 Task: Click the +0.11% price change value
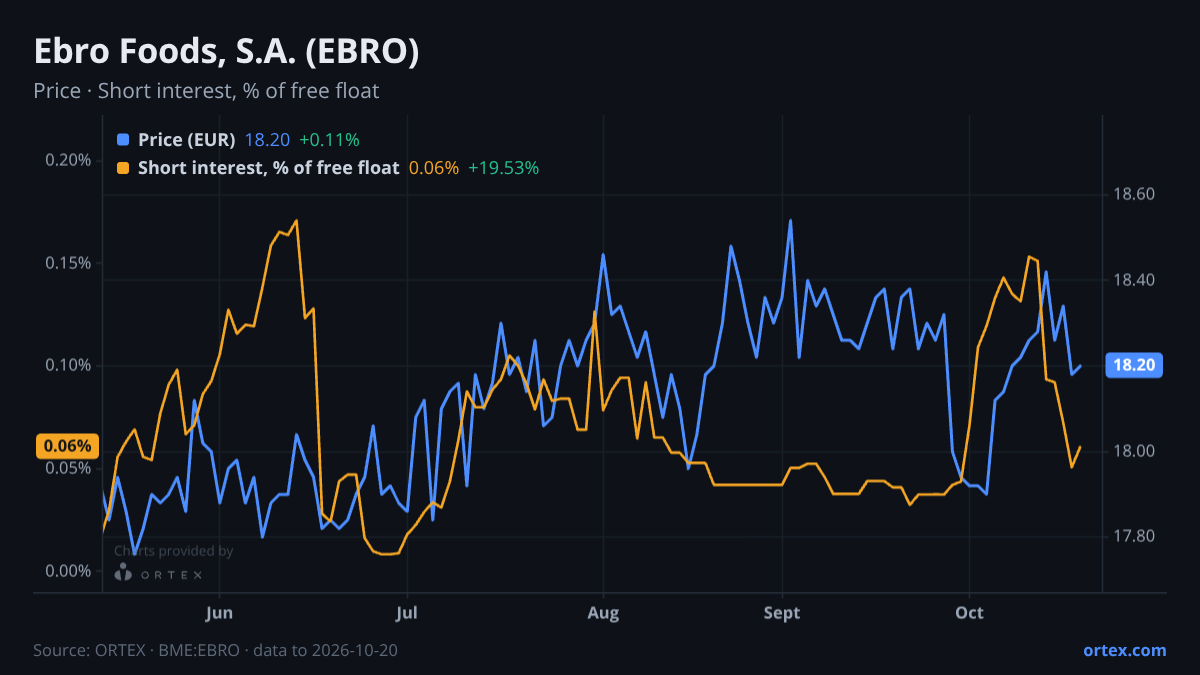[329, 140]
